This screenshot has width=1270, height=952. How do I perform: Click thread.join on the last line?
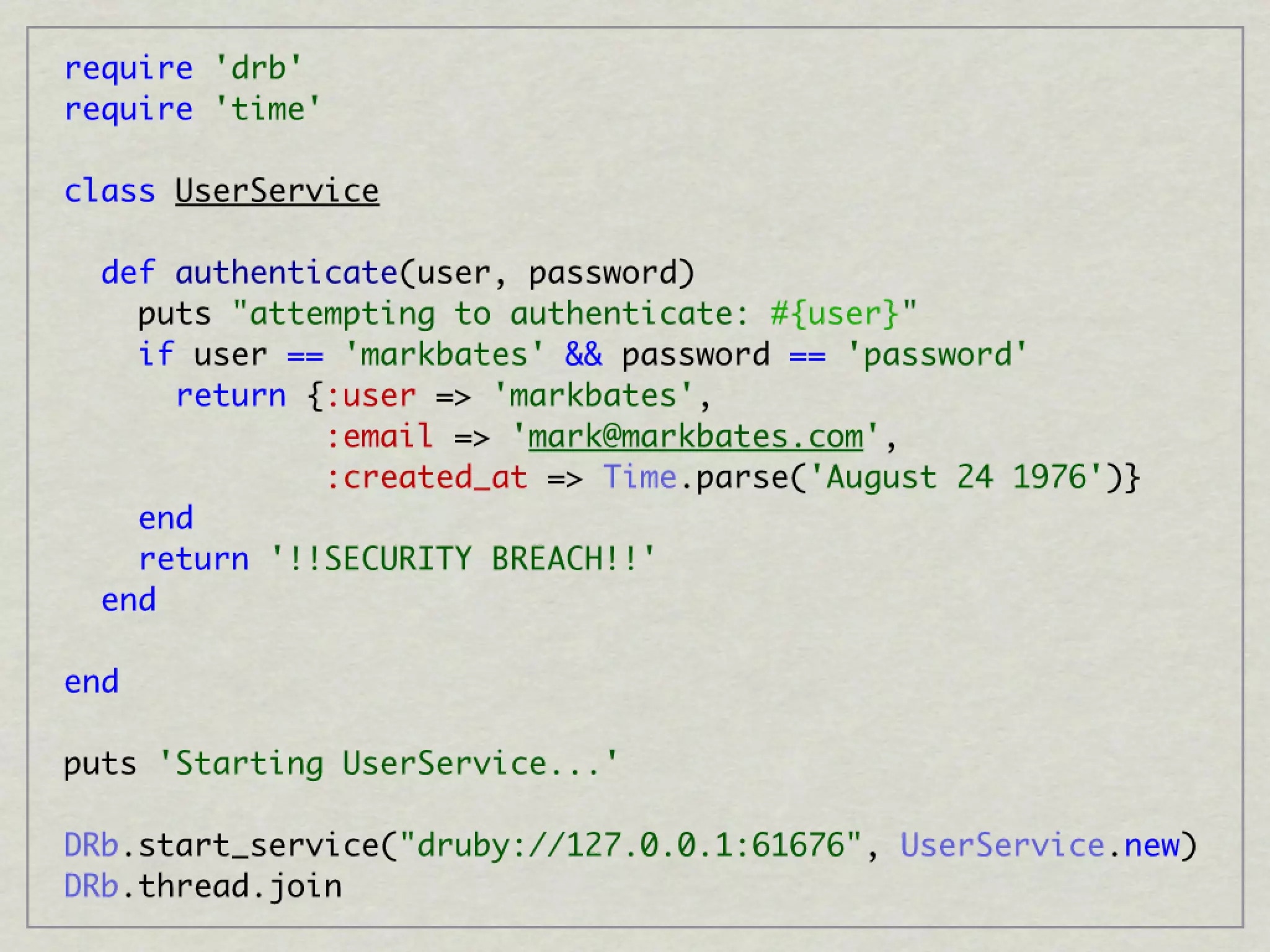239,886
